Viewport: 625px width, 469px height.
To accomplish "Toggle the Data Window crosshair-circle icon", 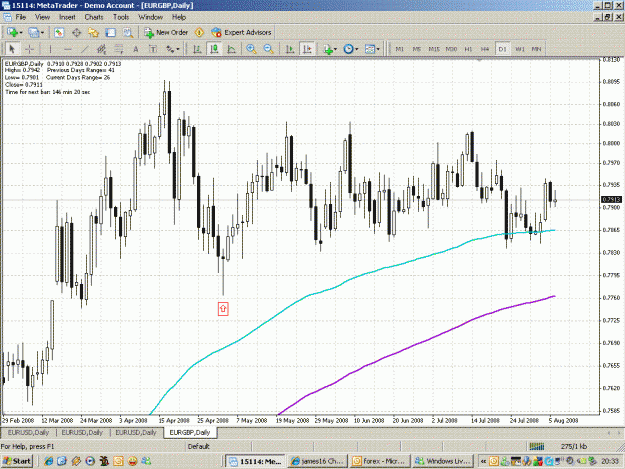I will [76, 32].
